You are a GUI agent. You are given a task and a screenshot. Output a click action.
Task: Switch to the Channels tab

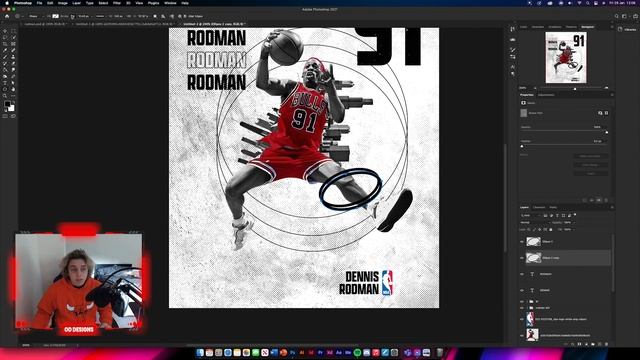point(539,207)
